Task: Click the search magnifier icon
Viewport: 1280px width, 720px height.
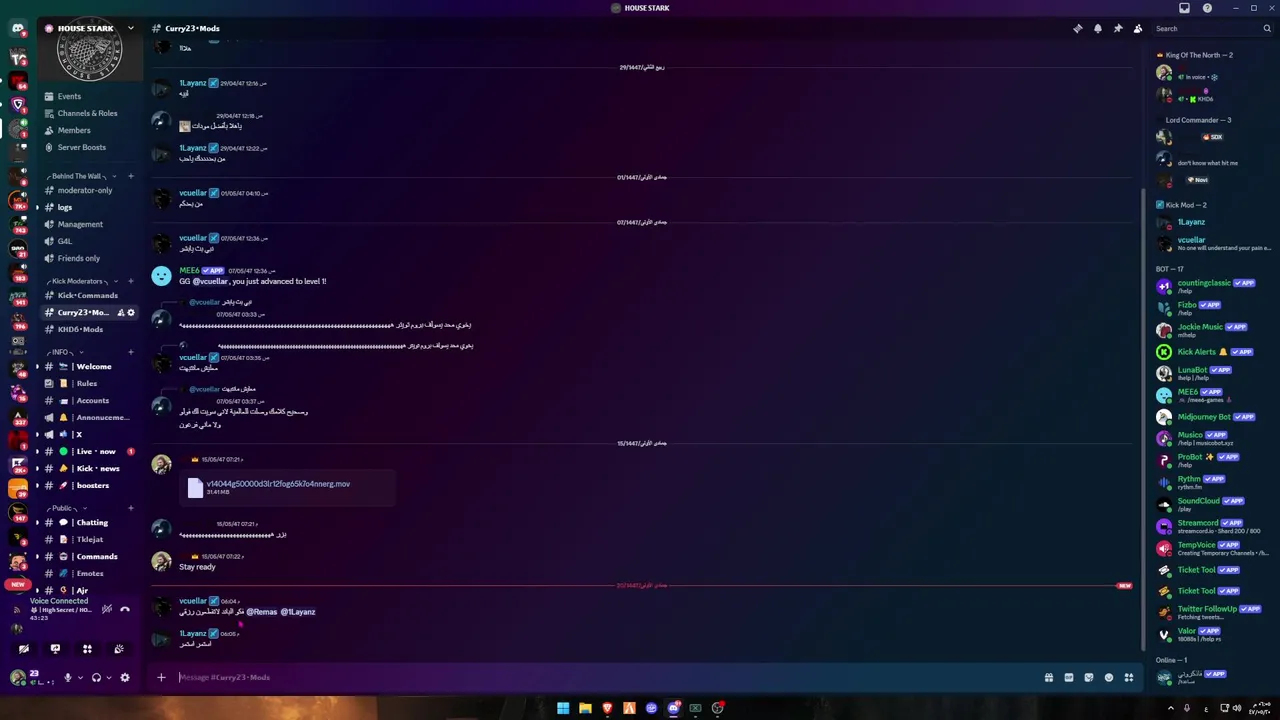Action: point(1268,28)
